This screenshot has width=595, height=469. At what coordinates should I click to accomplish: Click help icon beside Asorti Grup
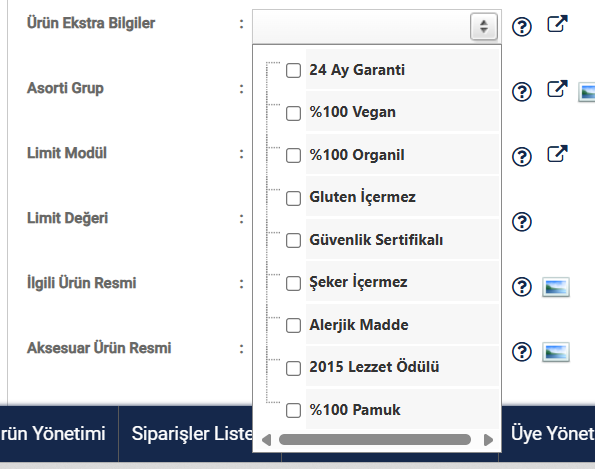pos(522,91)
